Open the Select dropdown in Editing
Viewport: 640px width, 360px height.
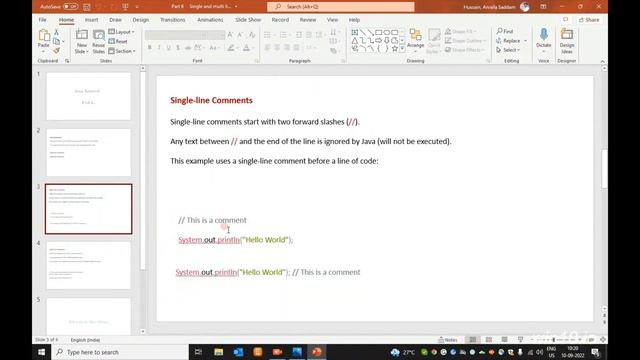(x=508, y=50)
